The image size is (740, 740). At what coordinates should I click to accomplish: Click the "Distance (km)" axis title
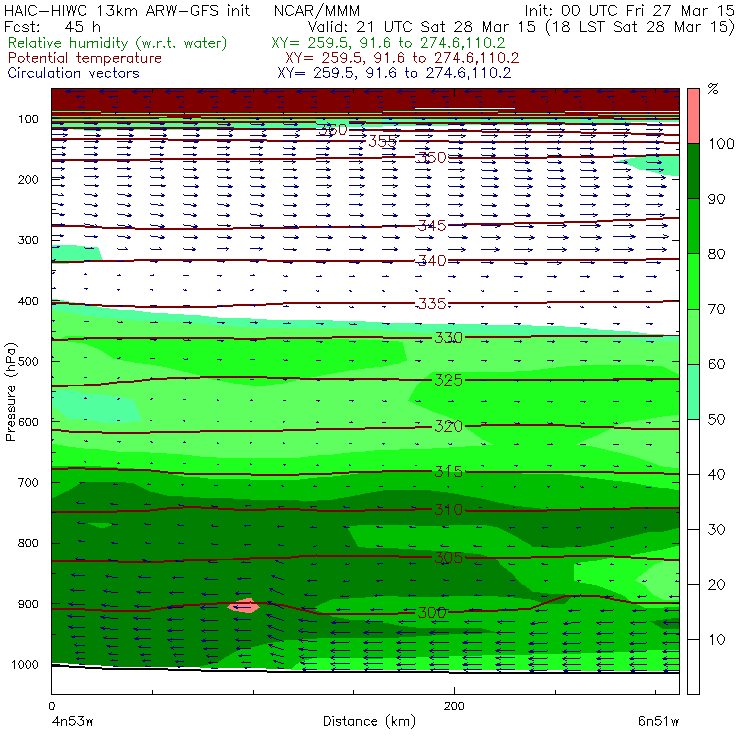point(370,721)
